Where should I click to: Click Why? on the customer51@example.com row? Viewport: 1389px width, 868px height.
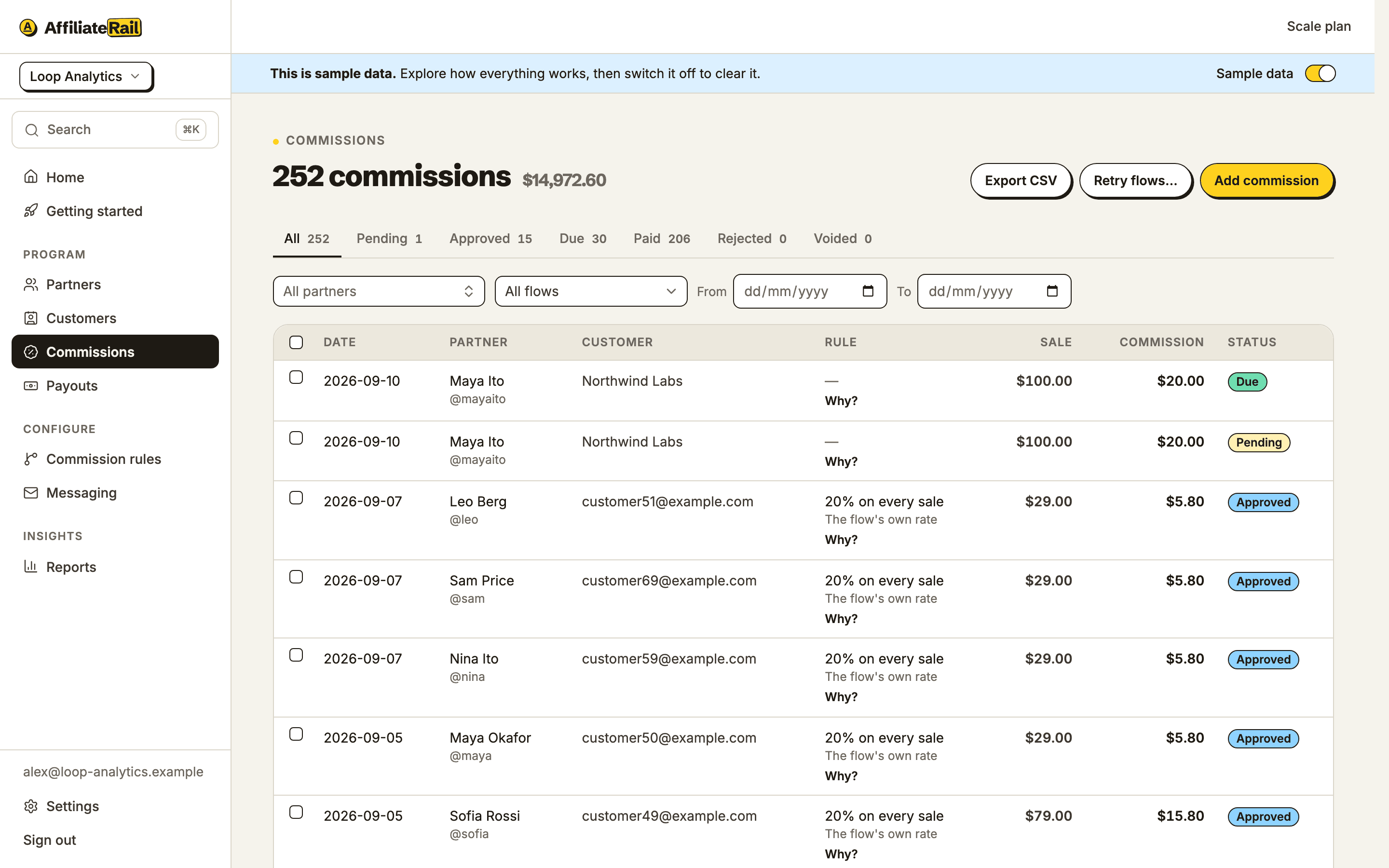point(841,540)
